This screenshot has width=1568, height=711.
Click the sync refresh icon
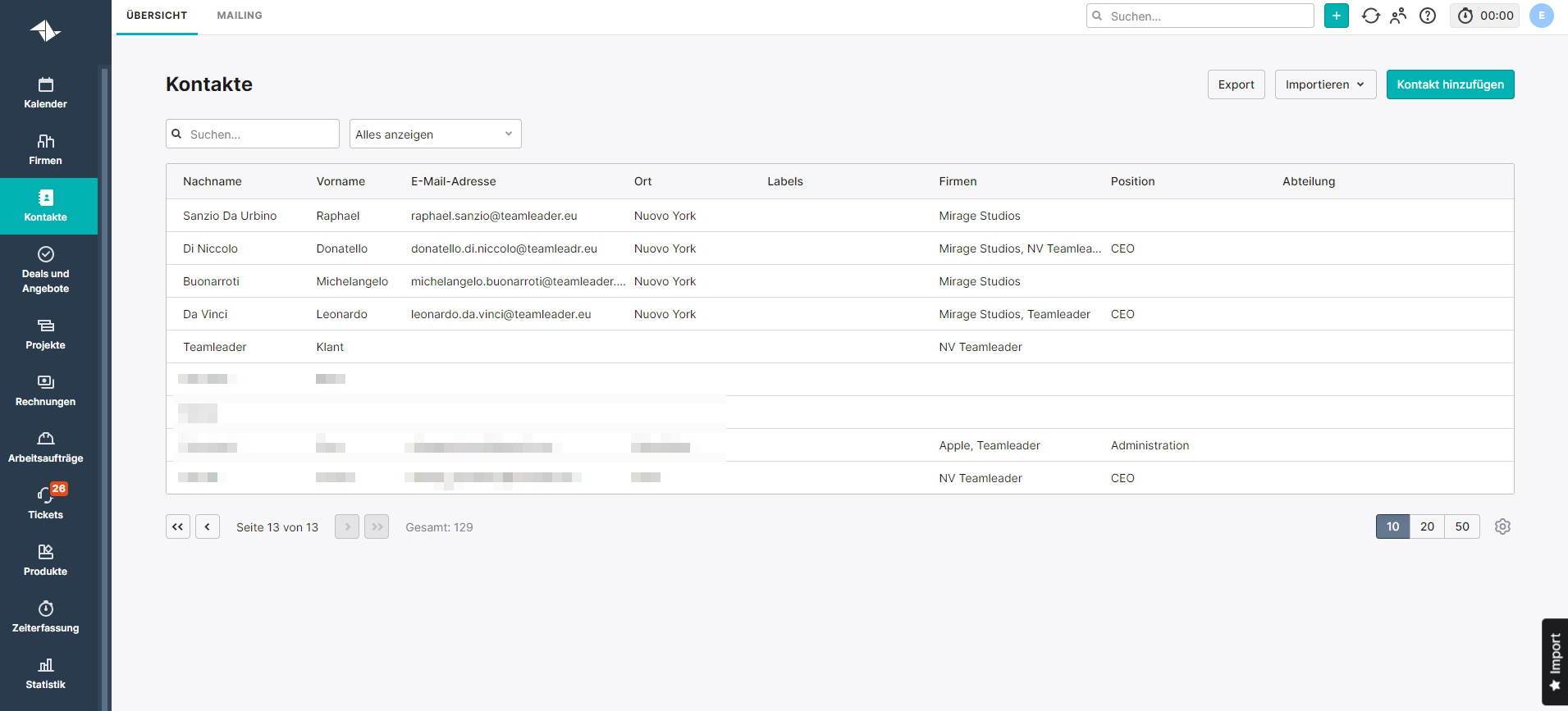coord(1370,16)
